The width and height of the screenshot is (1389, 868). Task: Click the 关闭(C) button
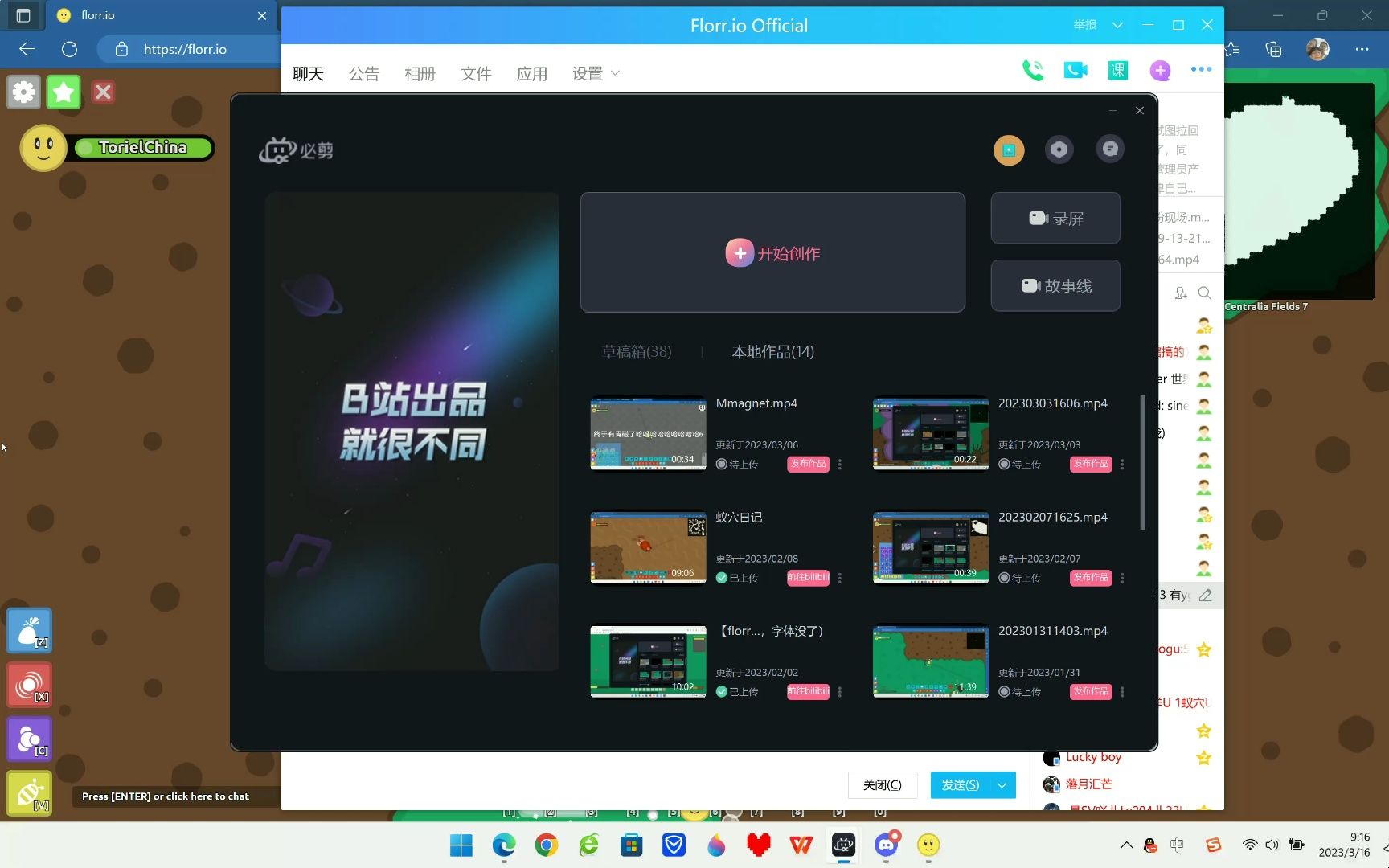tap(883, 785)
